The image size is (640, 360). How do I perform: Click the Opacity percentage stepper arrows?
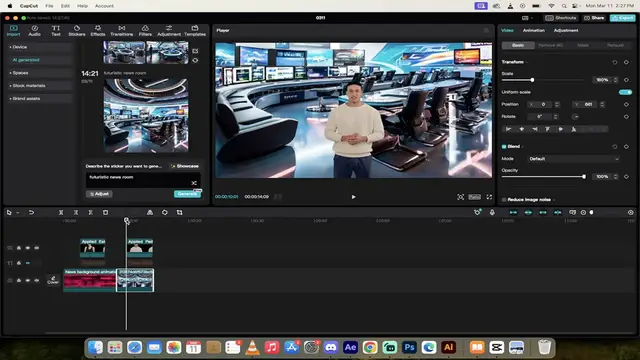coord(616,177)
